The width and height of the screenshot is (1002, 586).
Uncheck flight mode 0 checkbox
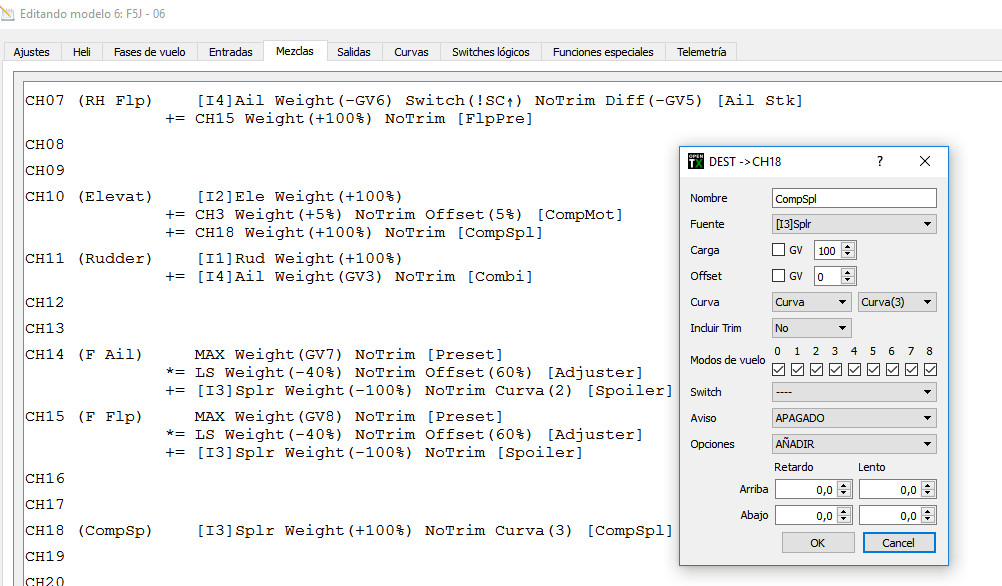779,370
